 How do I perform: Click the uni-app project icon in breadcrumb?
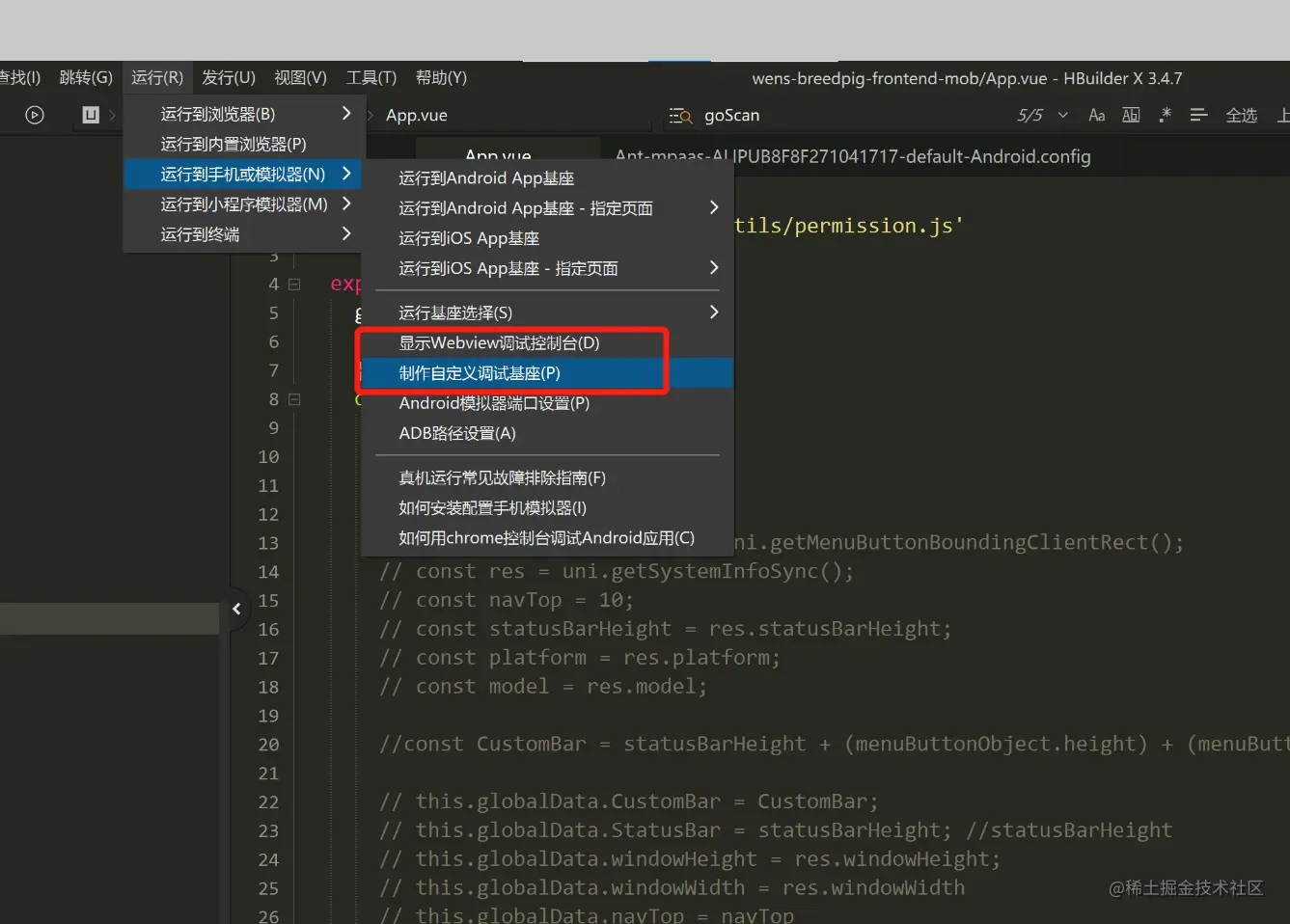[91, 115]
